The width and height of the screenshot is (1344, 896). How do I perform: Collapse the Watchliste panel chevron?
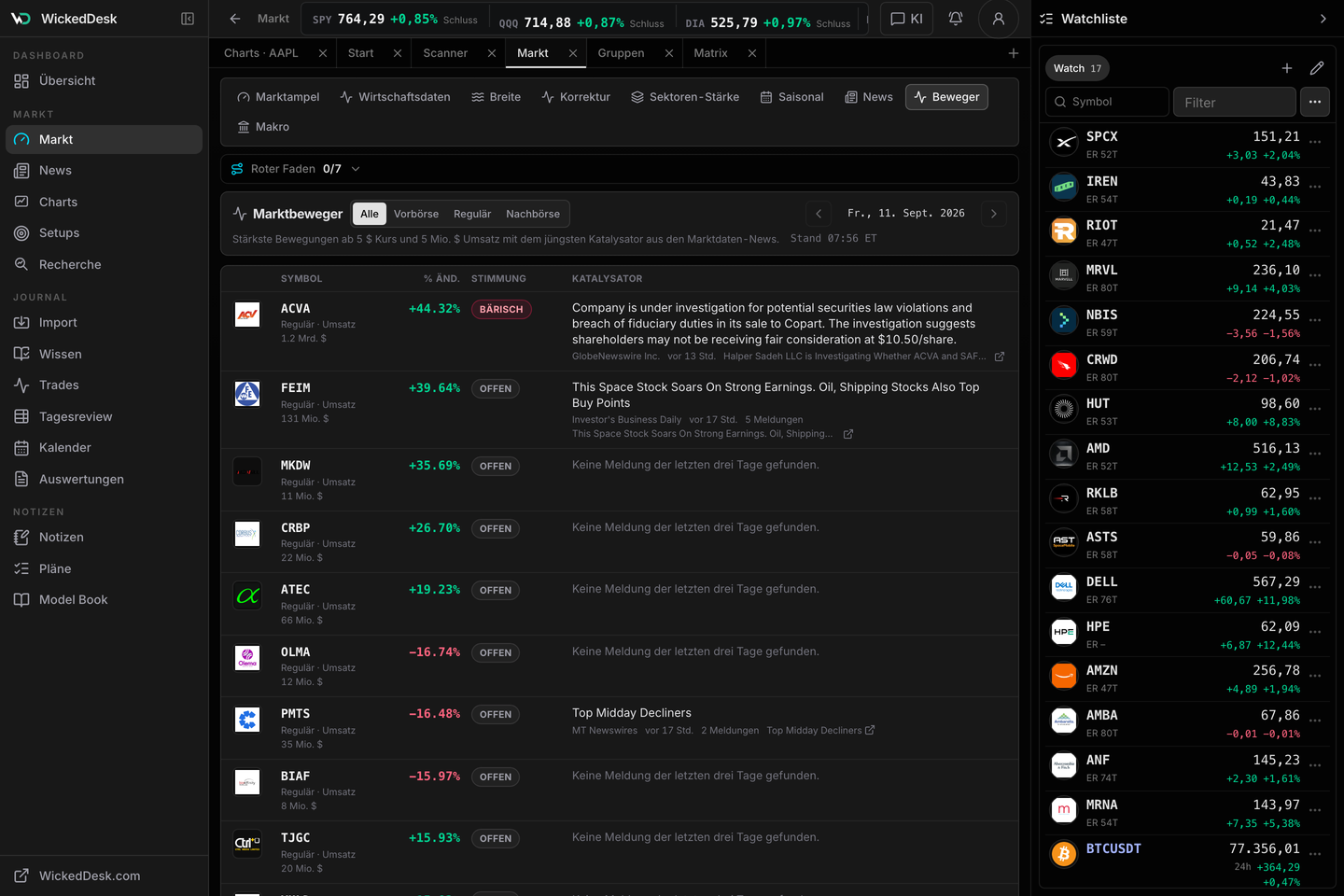pos(1323,19)
